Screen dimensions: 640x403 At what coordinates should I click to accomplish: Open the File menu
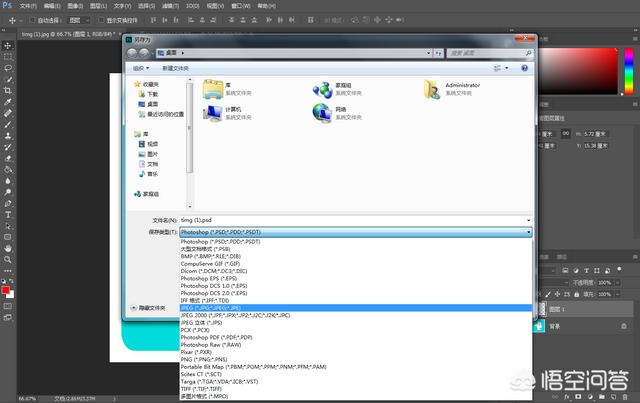28,6
